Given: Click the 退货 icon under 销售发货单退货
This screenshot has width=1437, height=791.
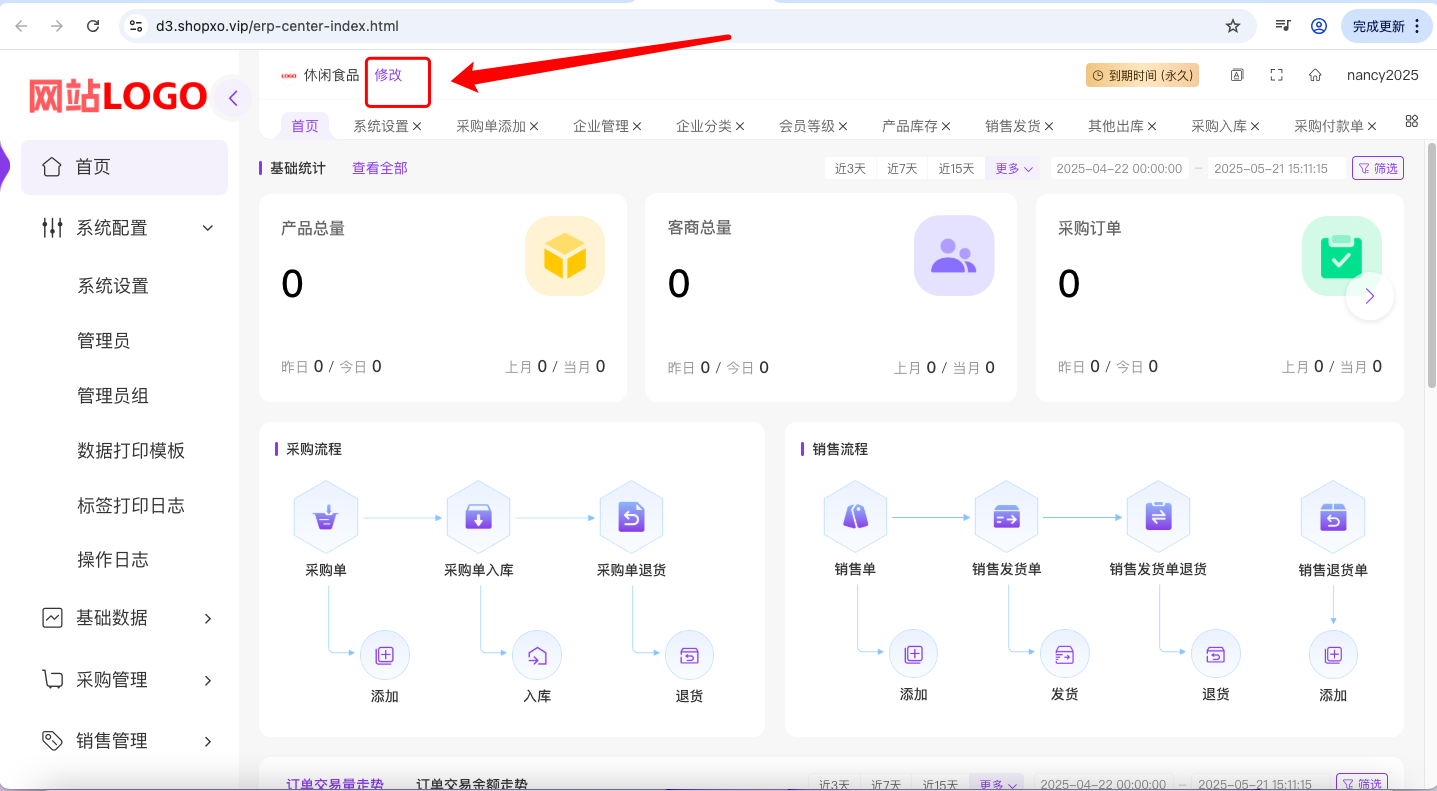Looking at the screenshot, I should [x=1216, y=655].
